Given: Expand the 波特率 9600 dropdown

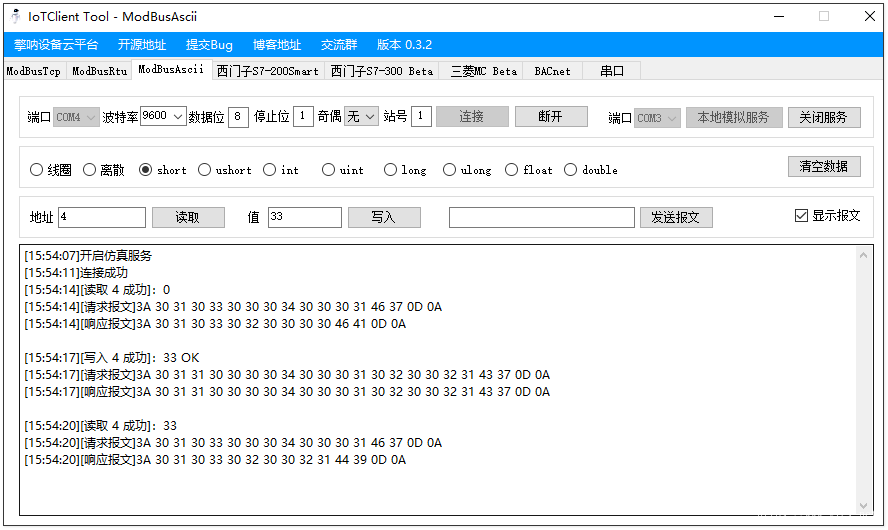Looking at the screenshot, I should (x=163, y=116).
